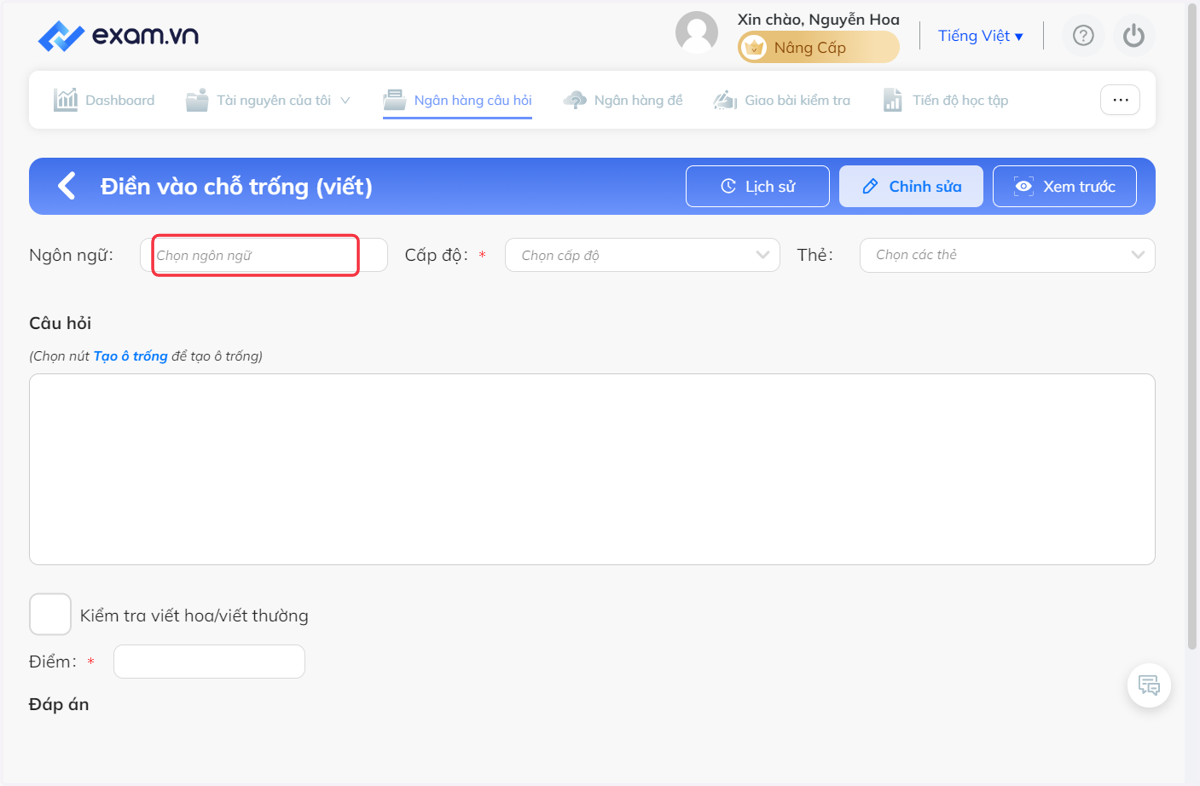Click the exam.vn logo
Screen dimensions: 1200x786
(x=118, y=36)
